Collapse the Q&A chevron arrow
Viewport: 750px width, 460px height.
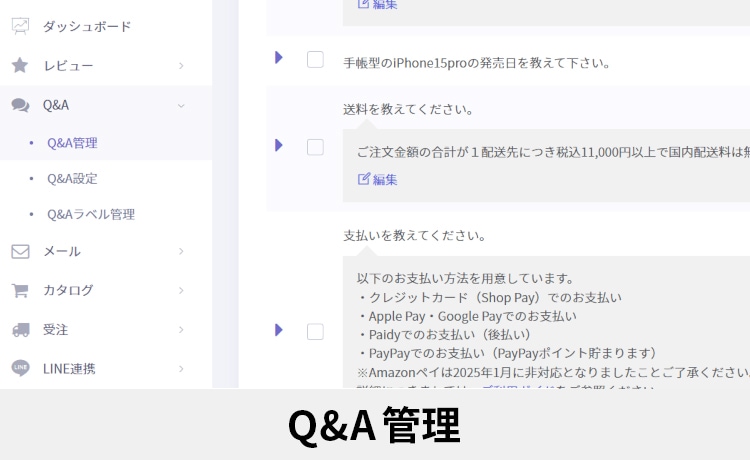point(181,105)
